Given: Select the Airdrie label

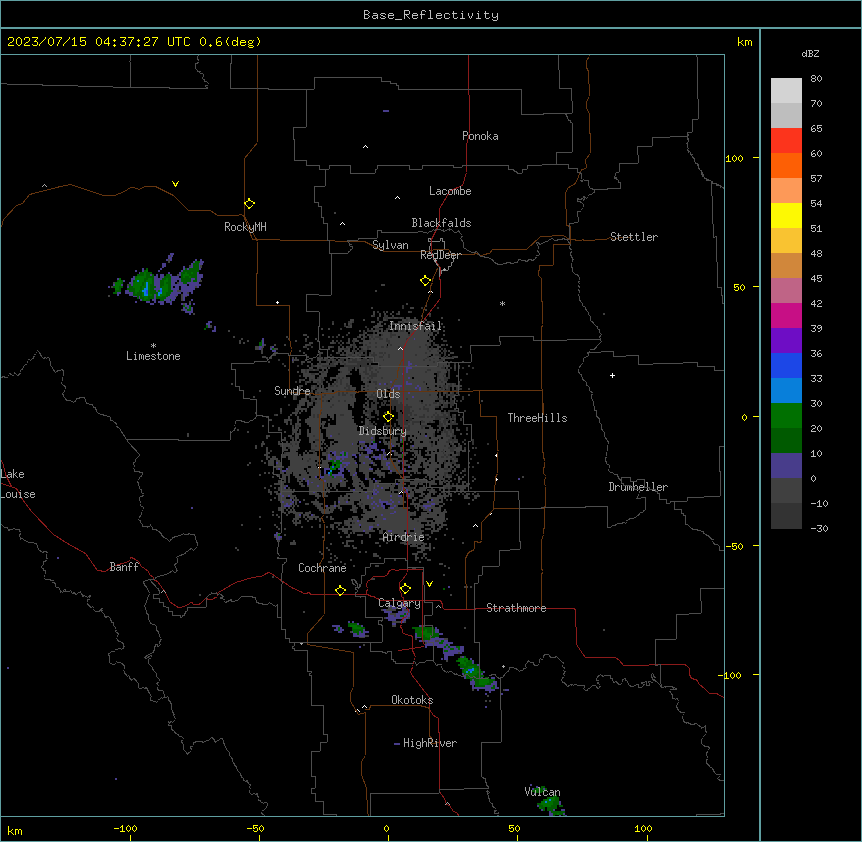Looking at the screenshot, I should pyautogui.click(x=403, y=537).
